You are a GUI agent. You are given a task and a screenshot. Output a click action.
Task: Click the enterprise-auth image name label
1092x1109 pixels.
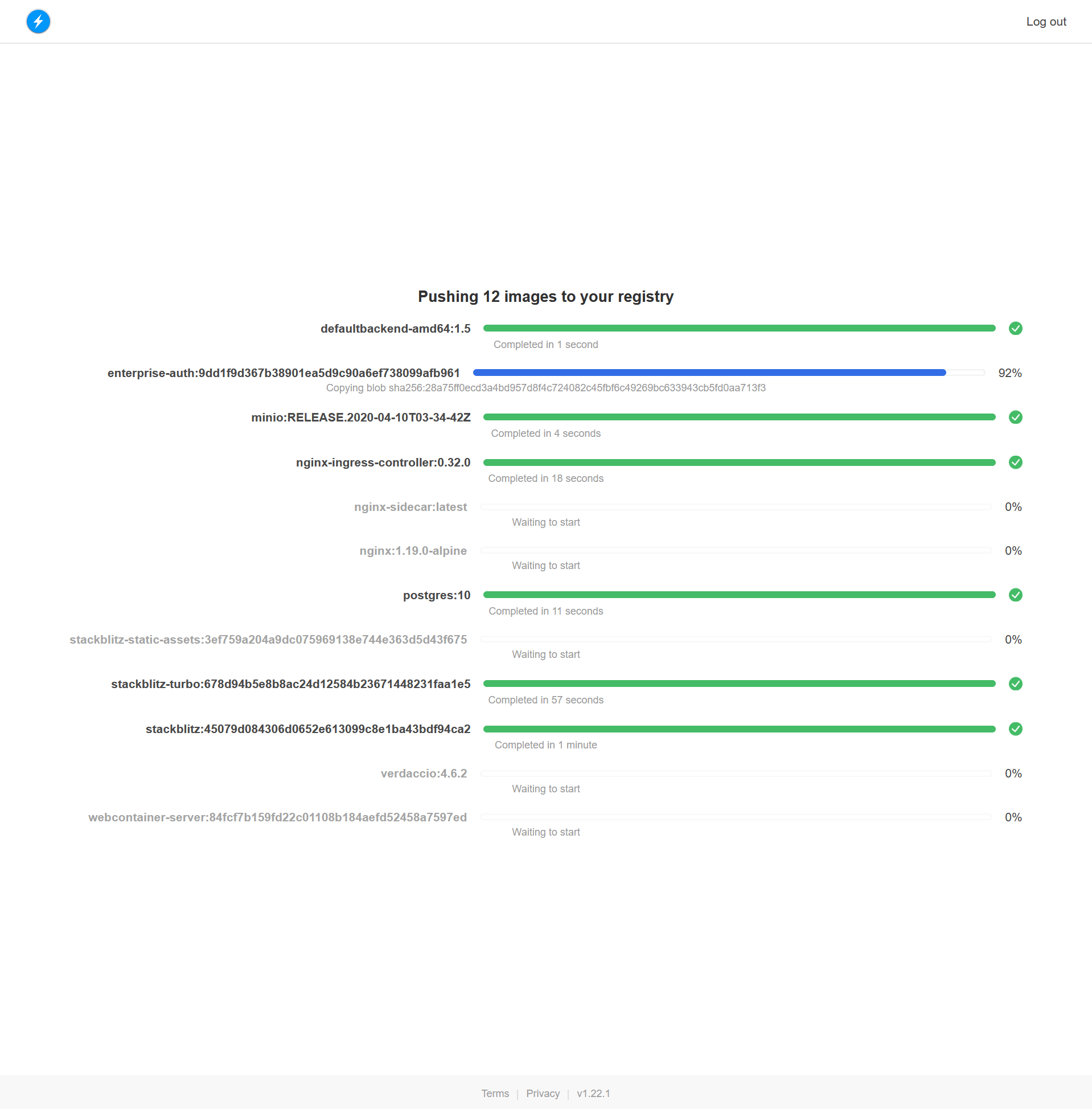pyautogui.click(x=284, y=374)
